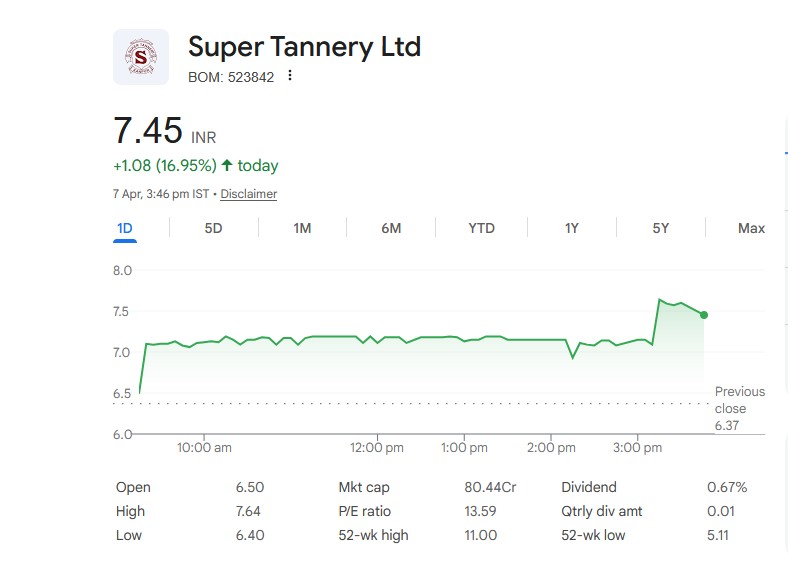The height and width of the screenshot is (579, 788).
Task: Show the 6M price chart
Action: (x=391, y=228)
